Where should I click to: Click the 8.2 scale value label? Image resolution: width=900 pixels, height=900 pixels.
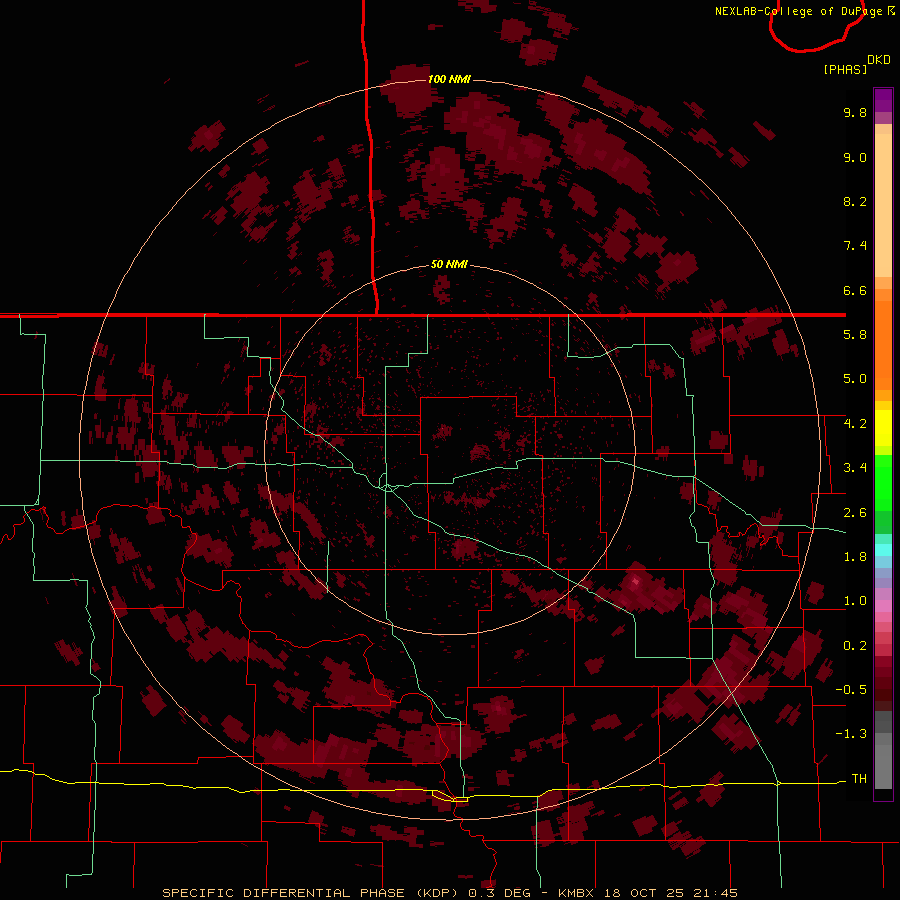[855, 201]
